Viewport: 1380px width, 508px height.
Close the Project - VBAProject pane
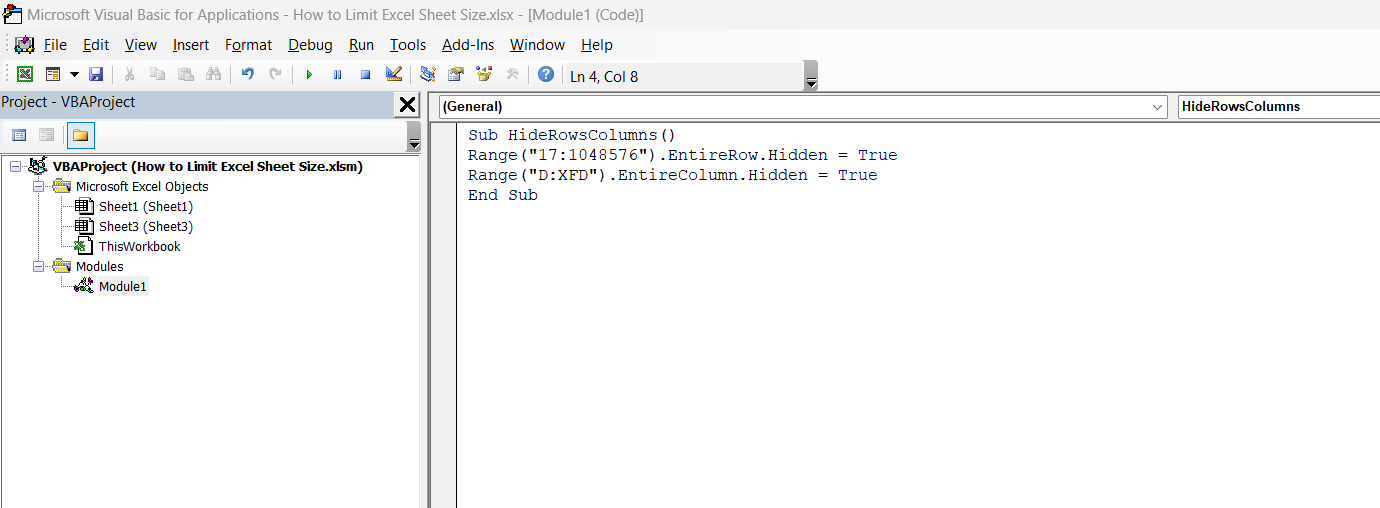click(408, 105)
